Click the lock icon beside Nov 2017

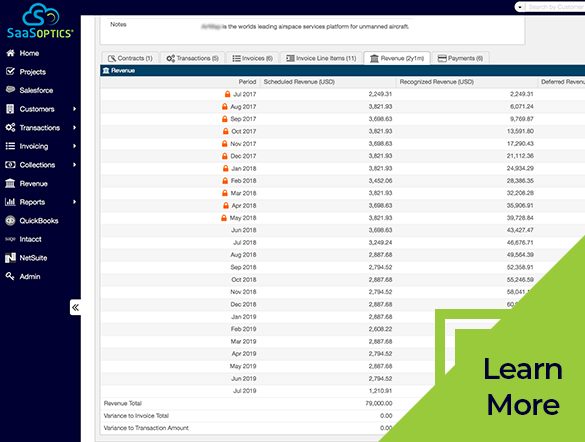pyautogui.click(x=225, y=144)
